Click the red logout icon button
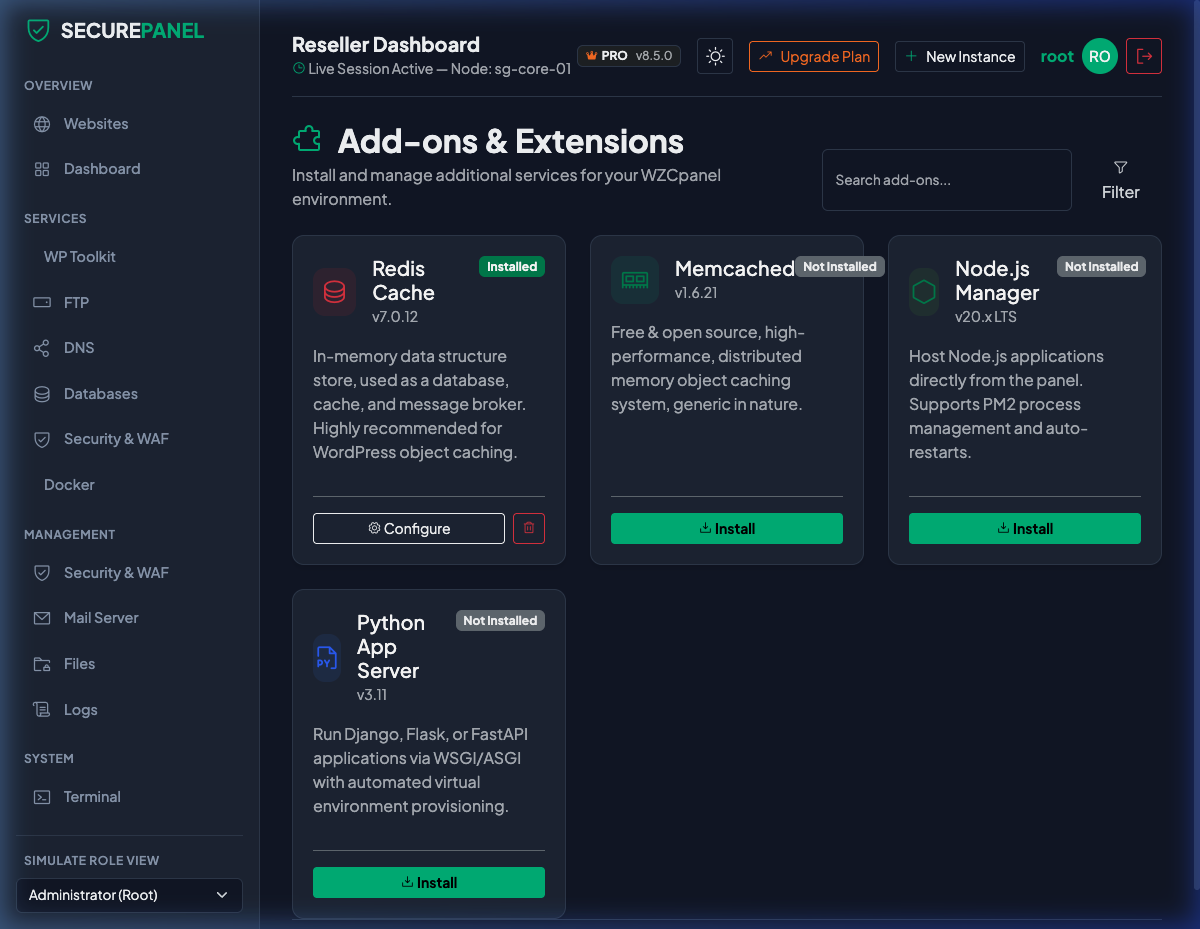1200x929 pixels. [1144, 56]
